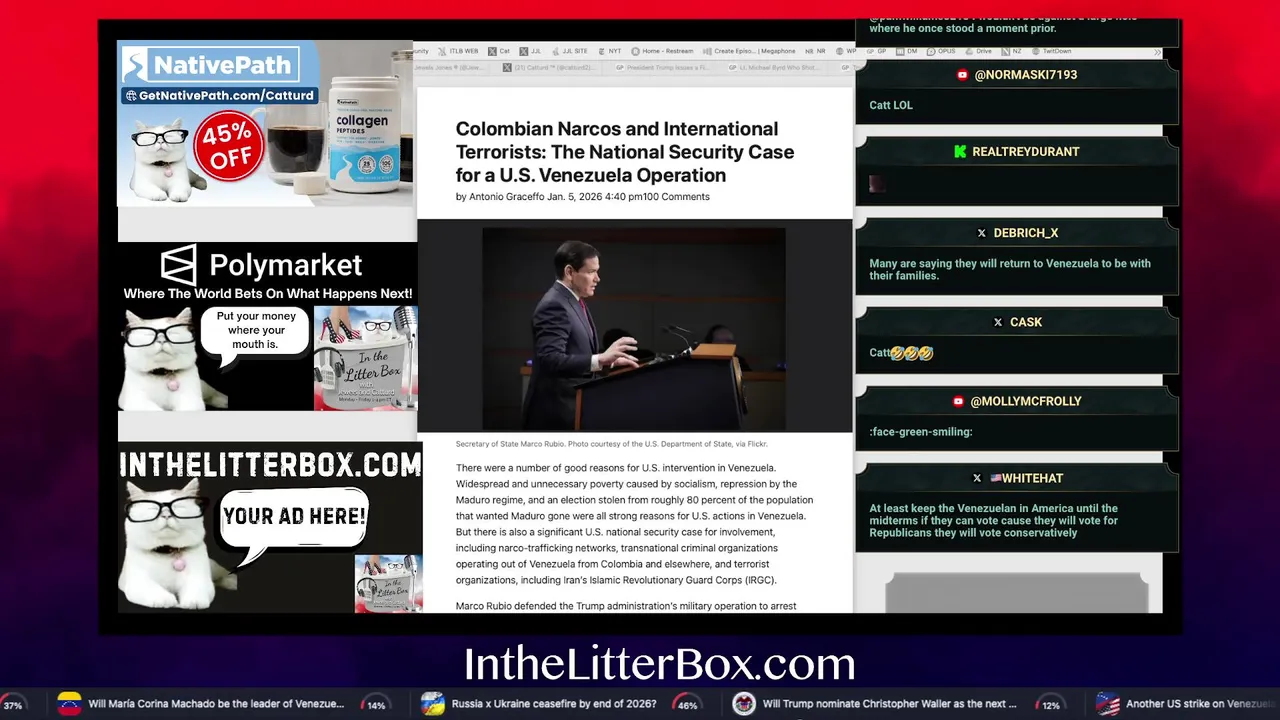Select the DEBRICH_X username
Viewport: 1280px width, 720px height.
point(1026,233)
